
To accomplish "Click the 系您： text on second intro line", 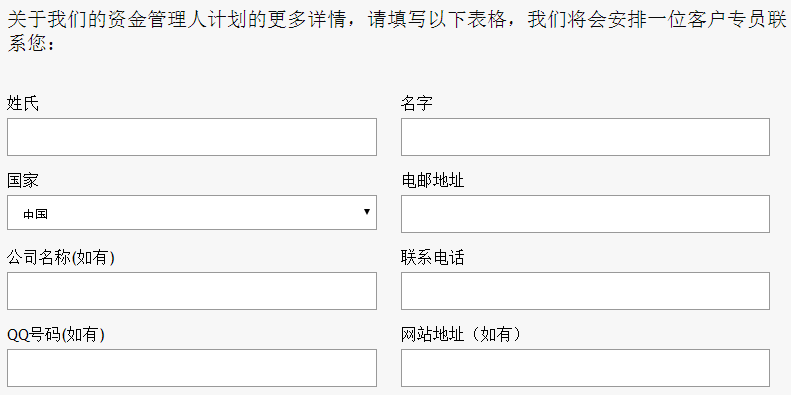I will click(x=30, y=43).
